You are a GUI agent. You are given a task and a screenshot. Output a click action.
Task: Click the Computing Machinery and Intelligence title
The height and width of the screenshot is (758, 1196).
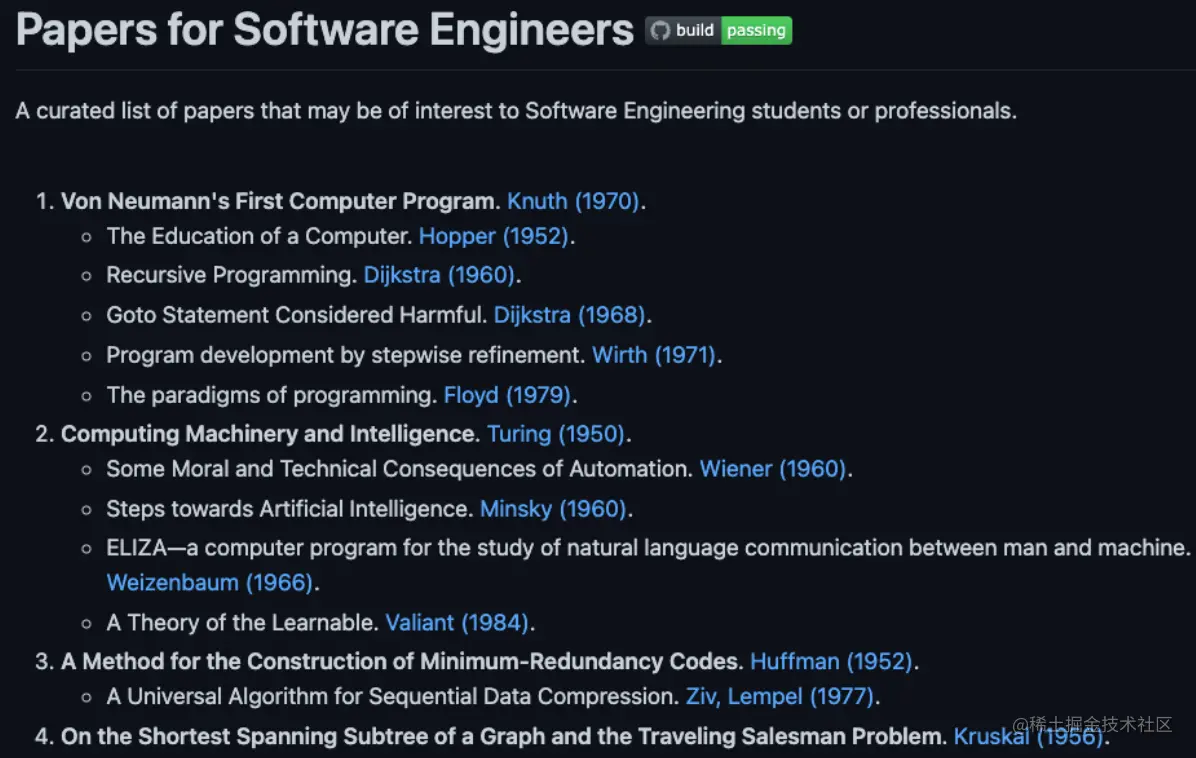click(x=268, y=434)
